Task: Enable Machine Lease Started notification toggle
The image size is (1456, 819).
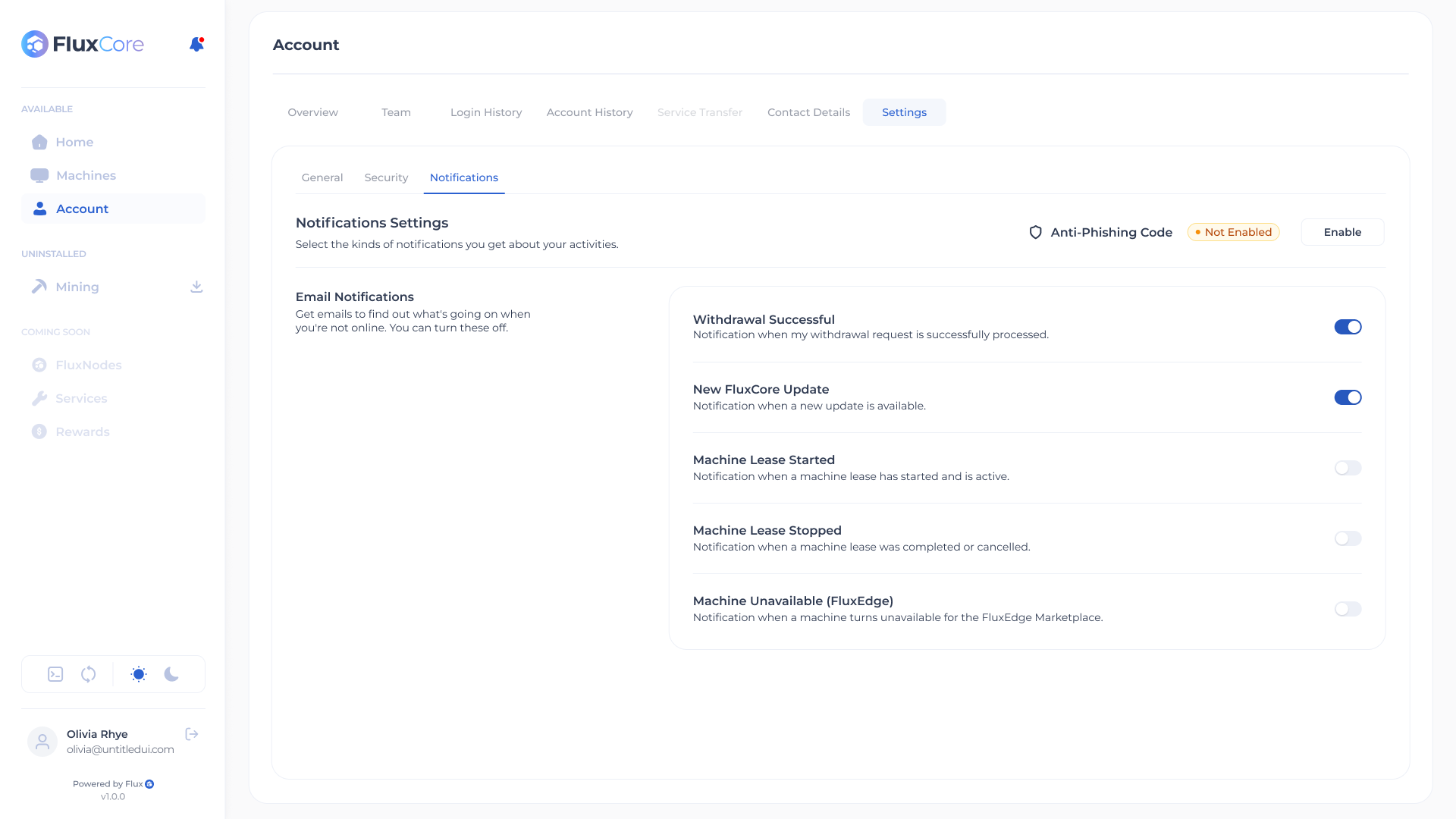Action: click(x=1348, y=468)
